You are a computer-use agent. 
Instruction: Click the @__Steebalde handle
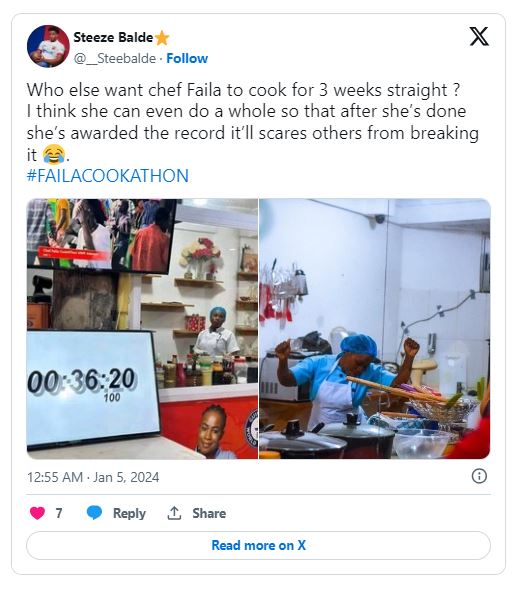click(x=115, y=59)
